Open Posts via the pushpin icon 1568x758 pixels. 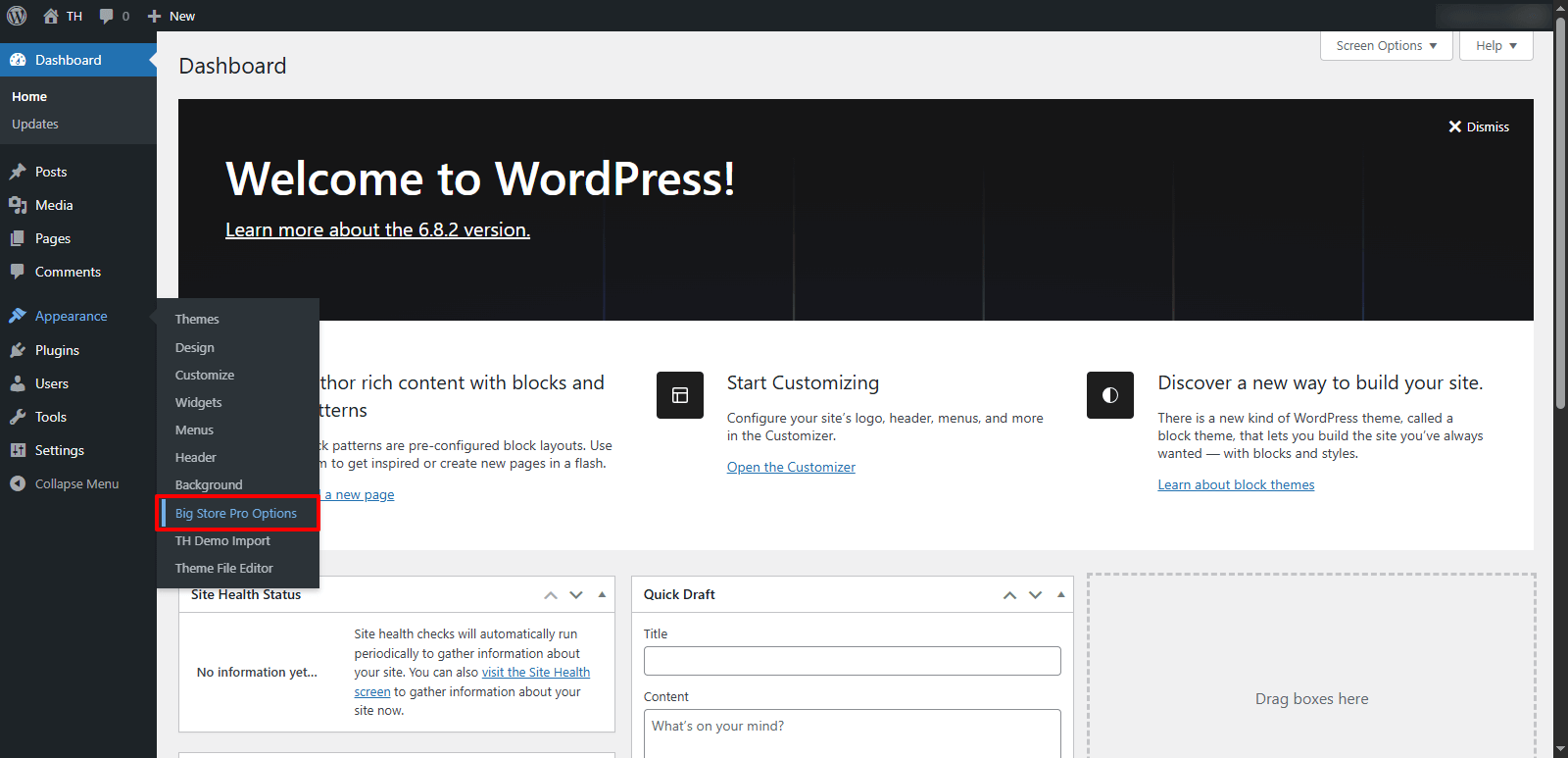tap(18, 172)
